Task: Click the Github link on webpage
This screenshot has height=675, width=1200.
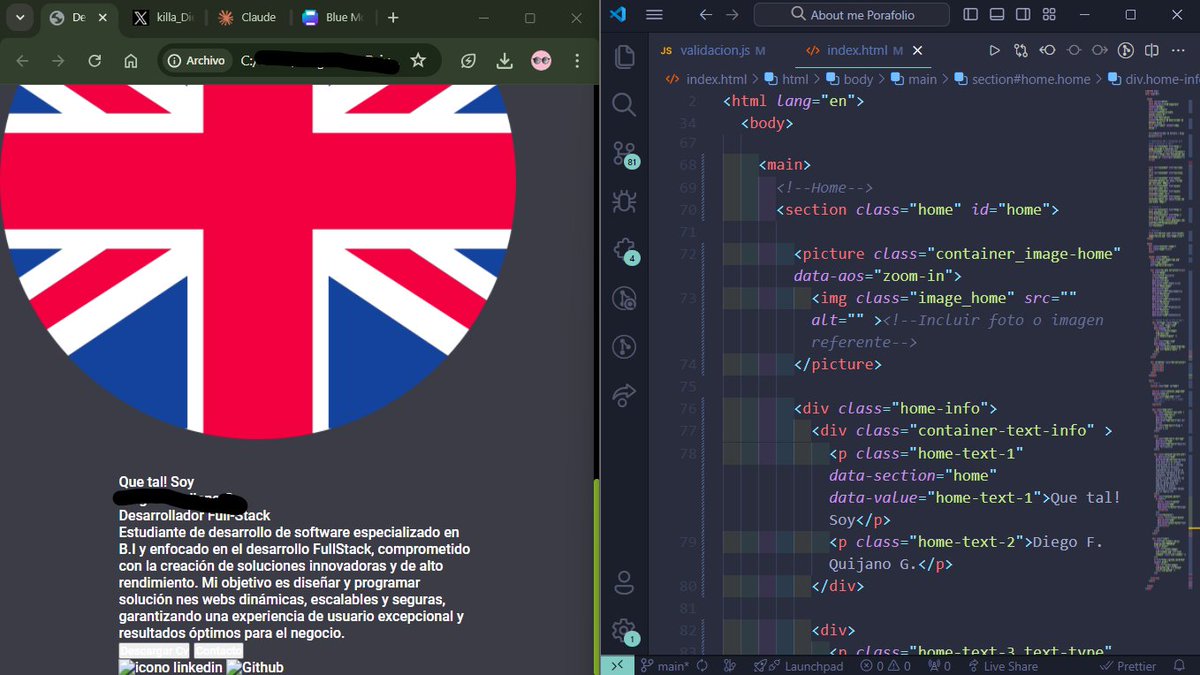Action: click(x=255, y=667)
